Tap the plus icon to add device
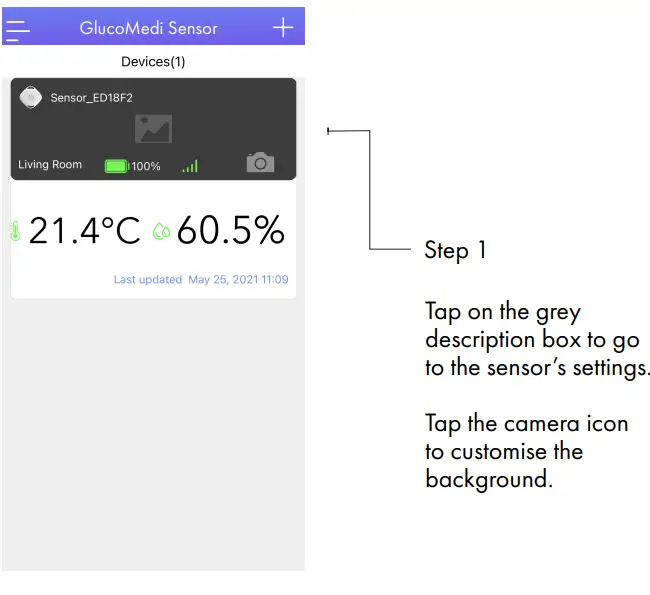This screenshot has height=595, width=650. [283, 28]
